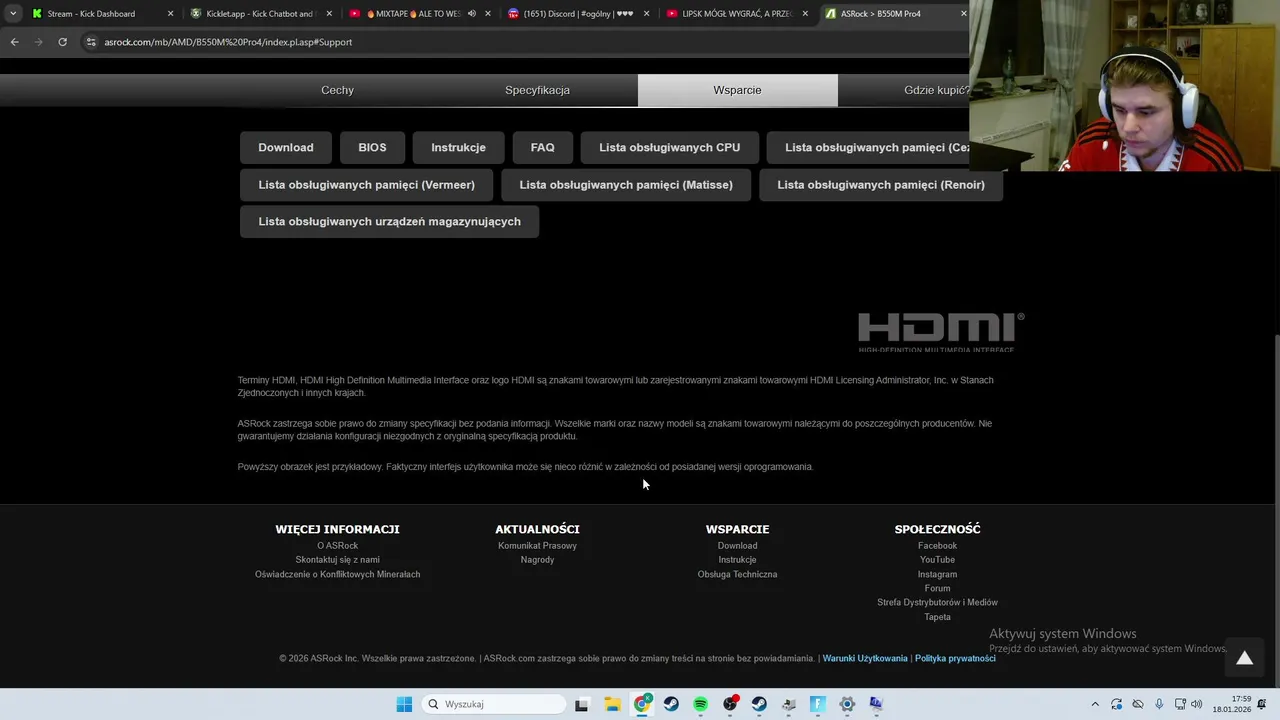Viewport: 1280px width, 720px height.
Task: Open the Instagram footer link
Action: tap(937, 574)
